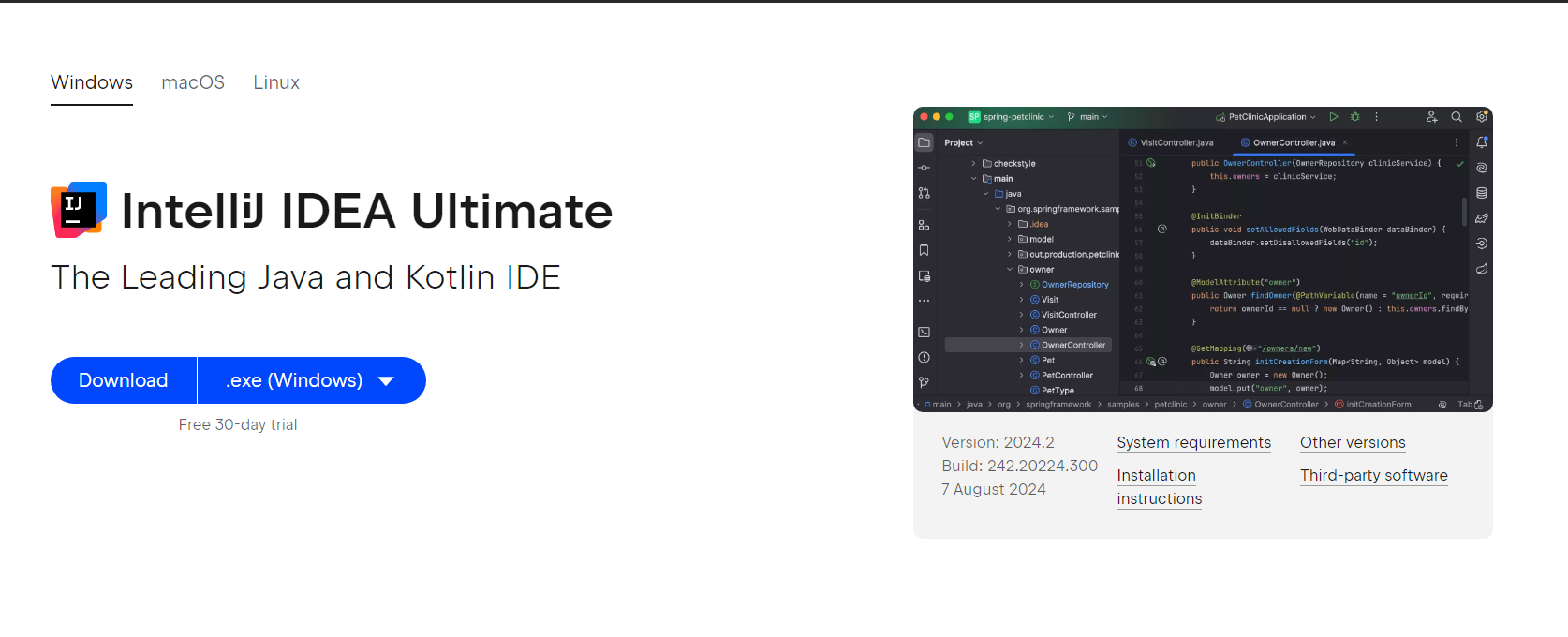This screenshot has height=637, width=1568.
Task: Open the Terminal tool window icon
Action: (x=925, y=333)
